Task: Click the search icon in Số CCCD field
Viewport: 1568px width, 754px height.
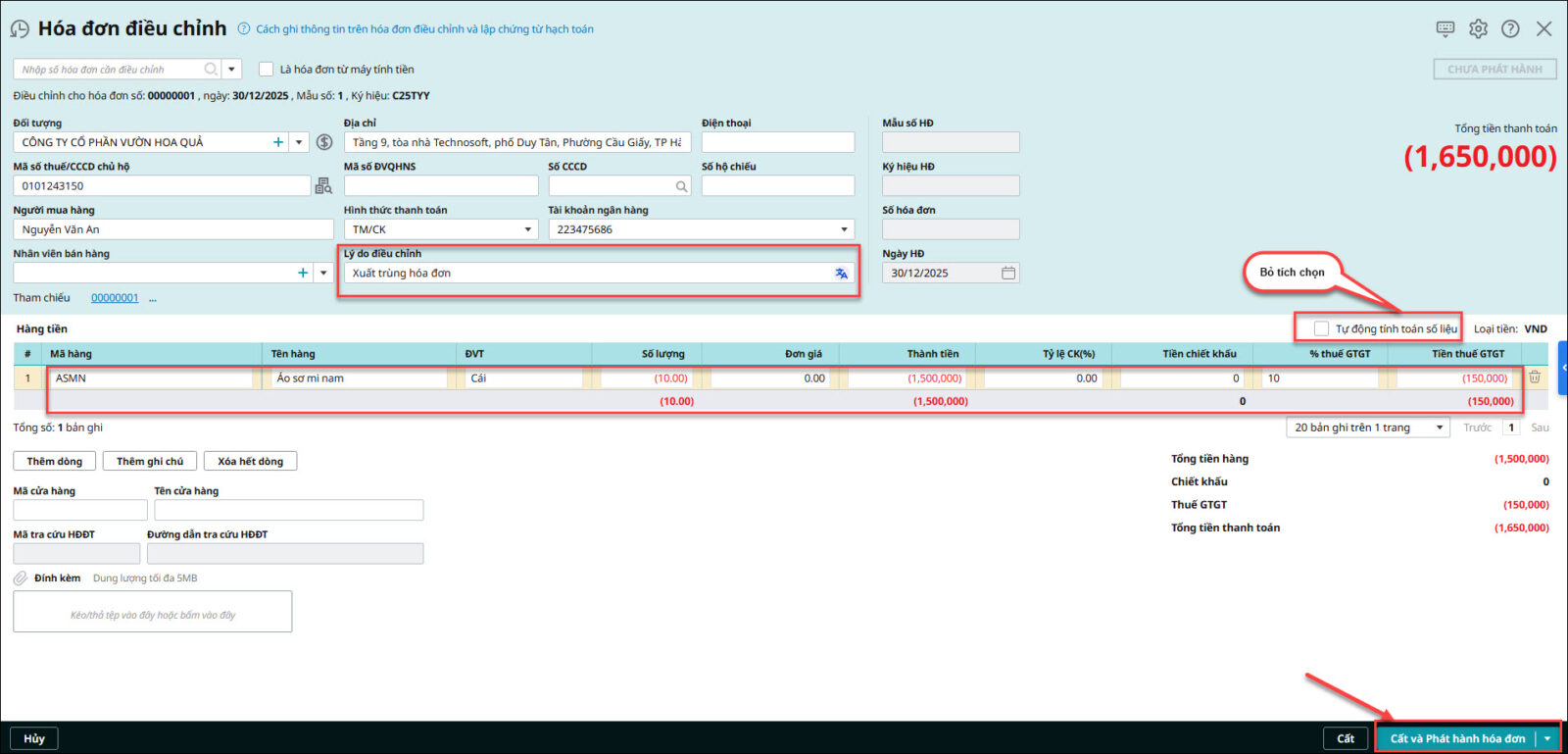Action: coord(681,186)
